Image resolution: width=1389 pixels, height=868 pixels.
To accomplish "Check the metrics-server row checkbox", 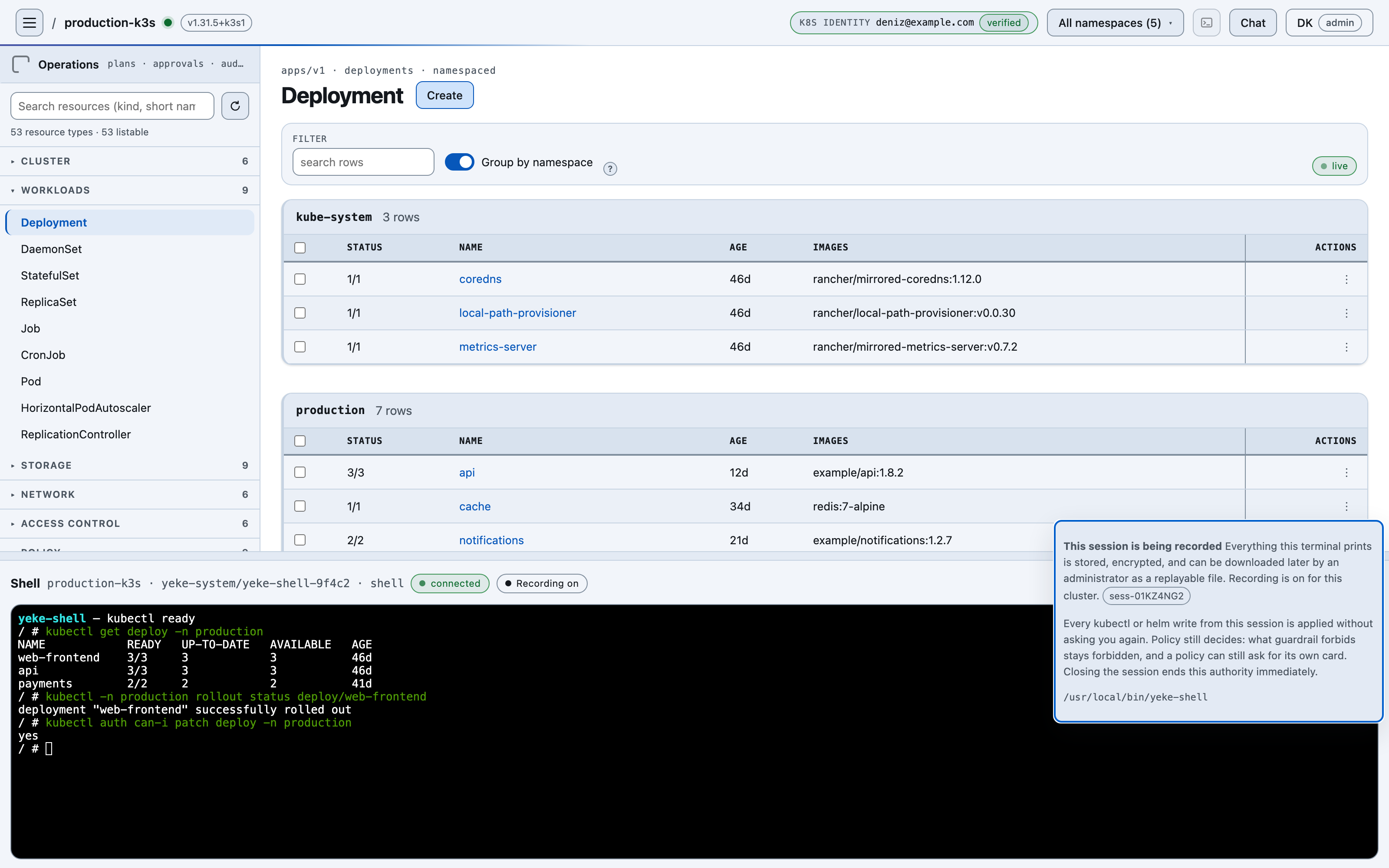I will (300, 347).
